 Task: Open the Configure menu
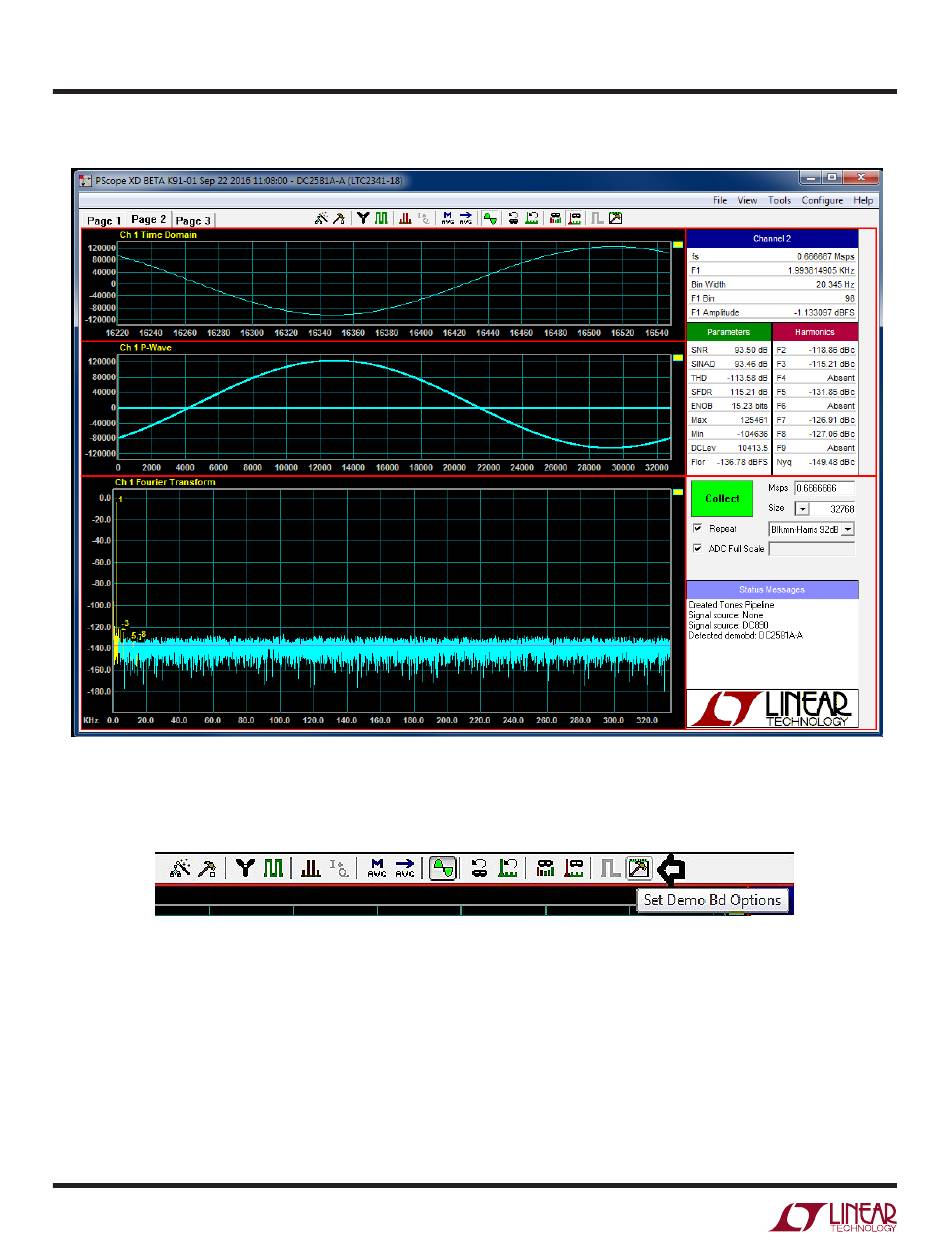click(822, 200)
